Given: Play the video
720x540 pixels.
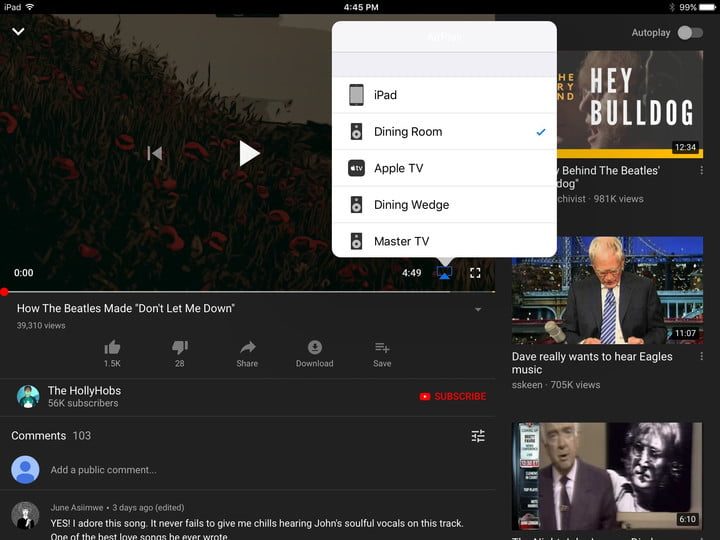Looking at the screenshot, I should (249, 153).
